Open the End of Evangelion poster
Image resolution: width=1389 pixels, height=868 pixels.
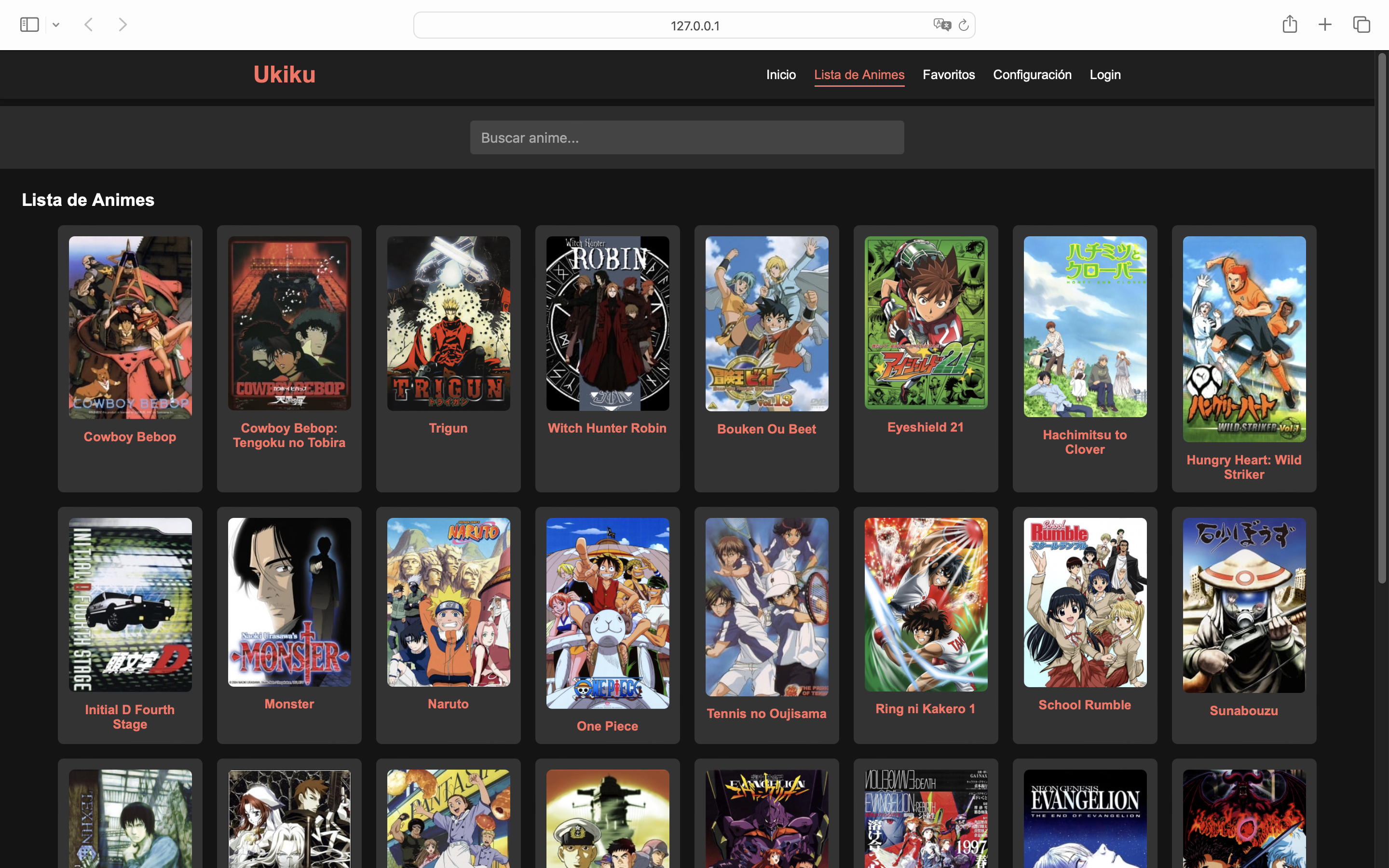click(x=1085, y=819)
